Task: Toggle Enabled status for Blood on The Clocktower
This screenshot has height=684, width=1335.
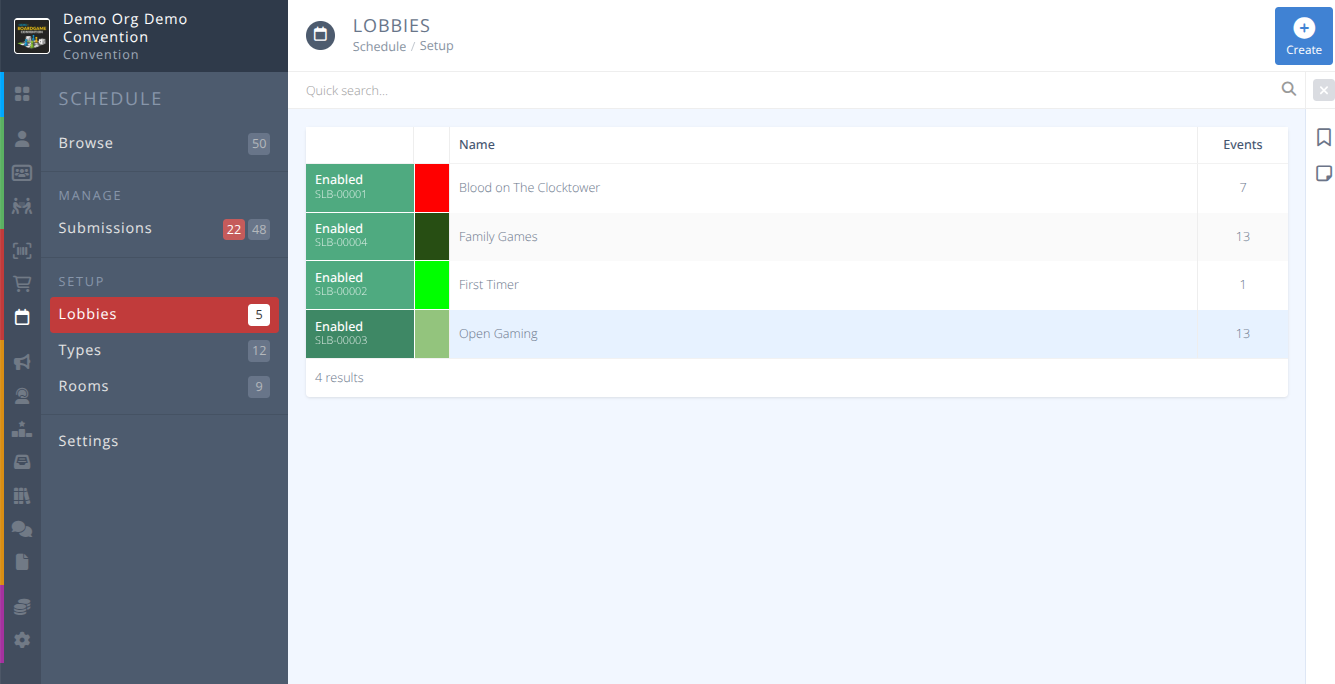Action: tap(359, 187)
